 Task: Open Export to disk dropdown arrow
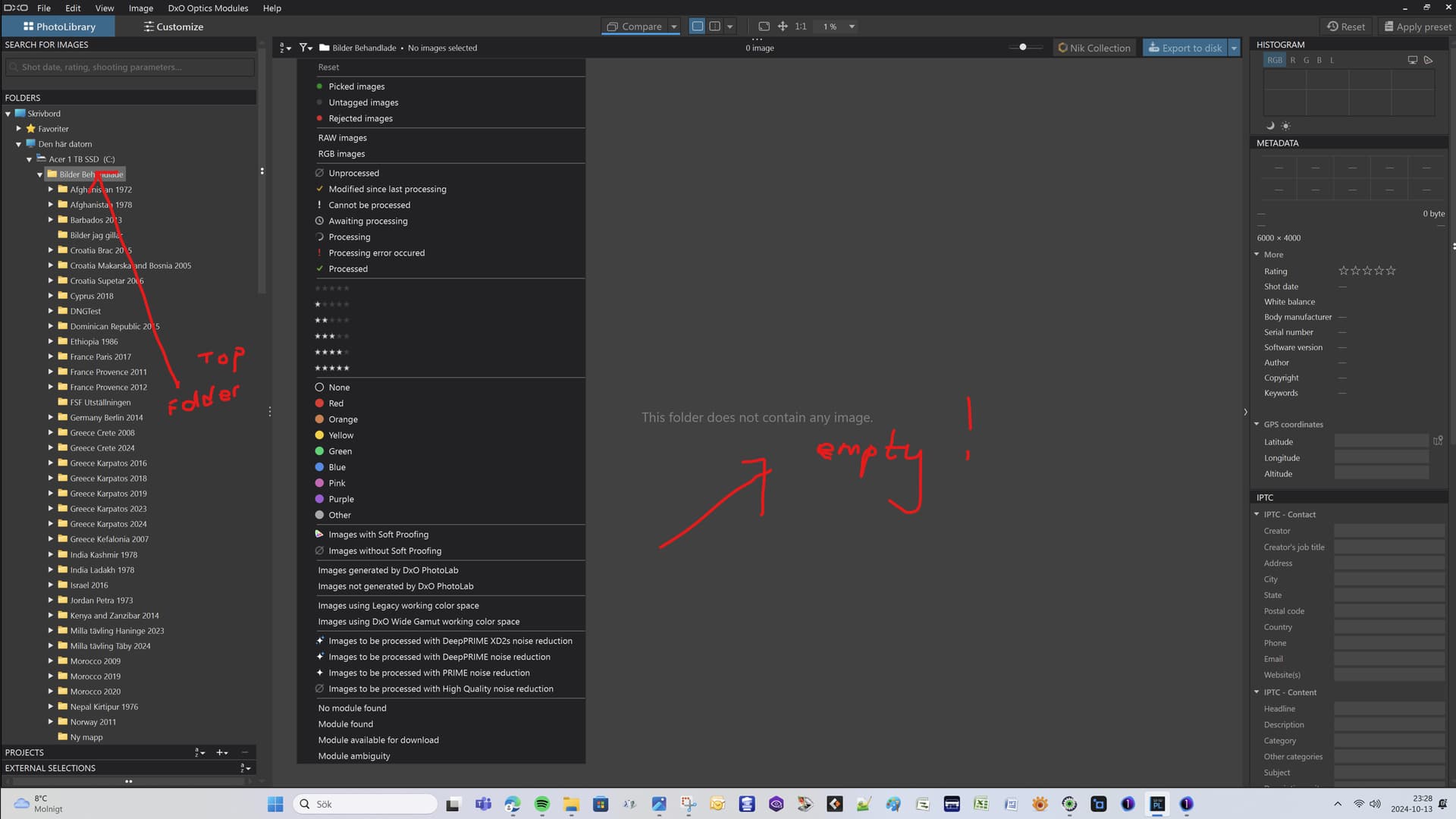(1234, 48)
